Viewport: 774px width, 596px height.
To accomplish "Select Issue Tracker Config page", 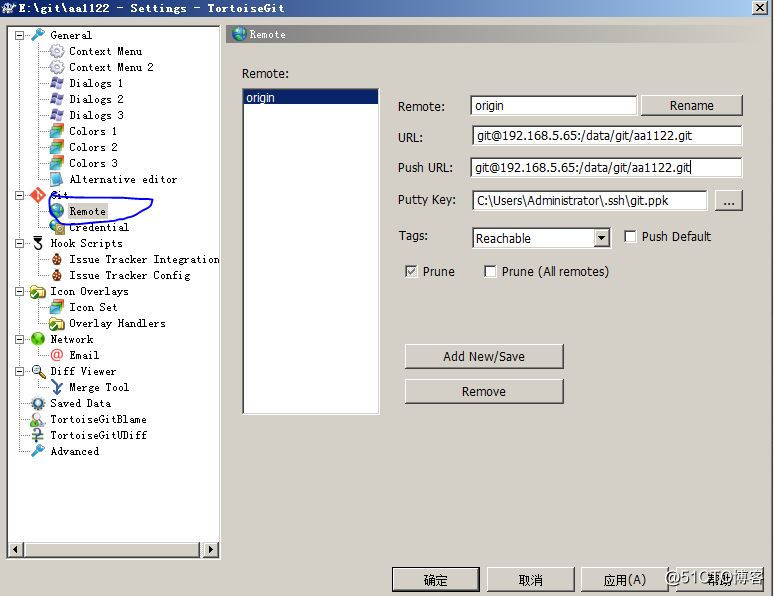I will (129, 275).
